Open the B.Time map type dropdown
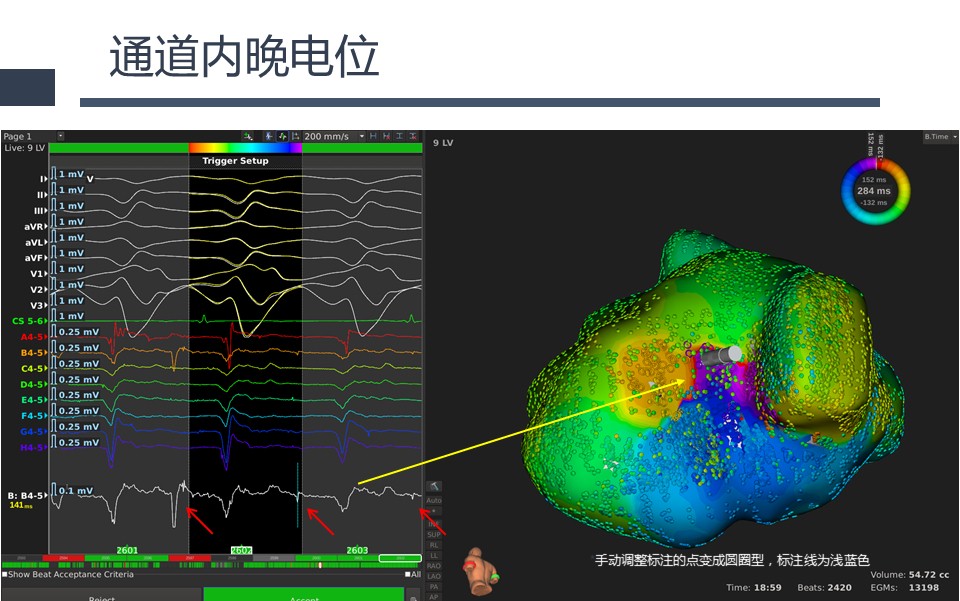The height and width of the screenshot is (601, 960). pos(940,136)
